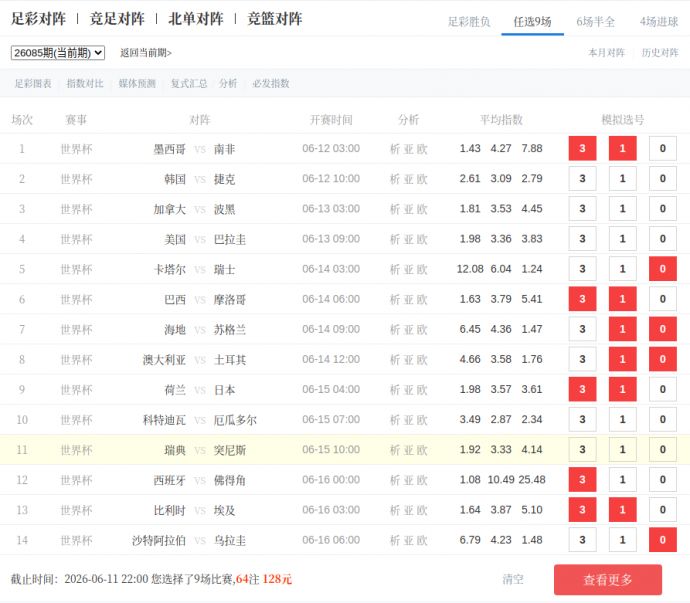The image size is (690, 603).
Task: Click the 查看更多 button
Action: [608, 580]
